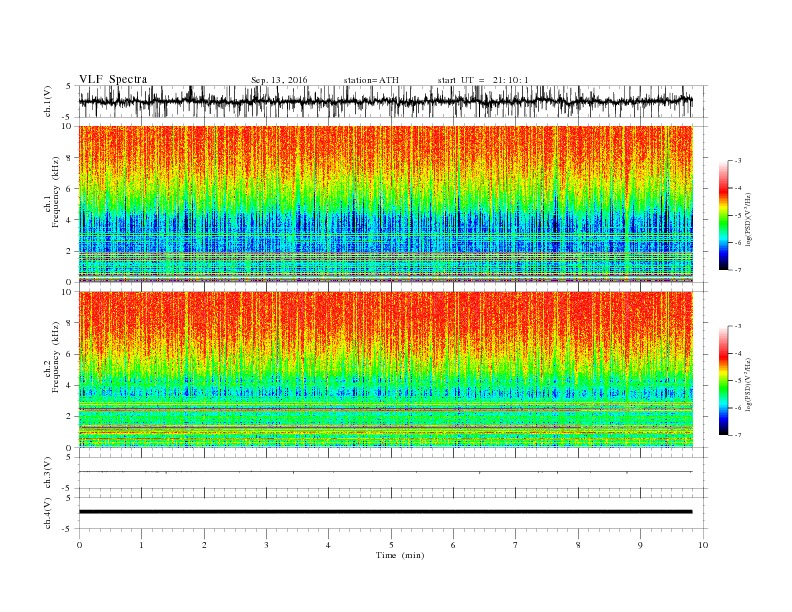Click the 2 minute time axis tick label
Screen dimensions: 792x612
tap(204, 545)
